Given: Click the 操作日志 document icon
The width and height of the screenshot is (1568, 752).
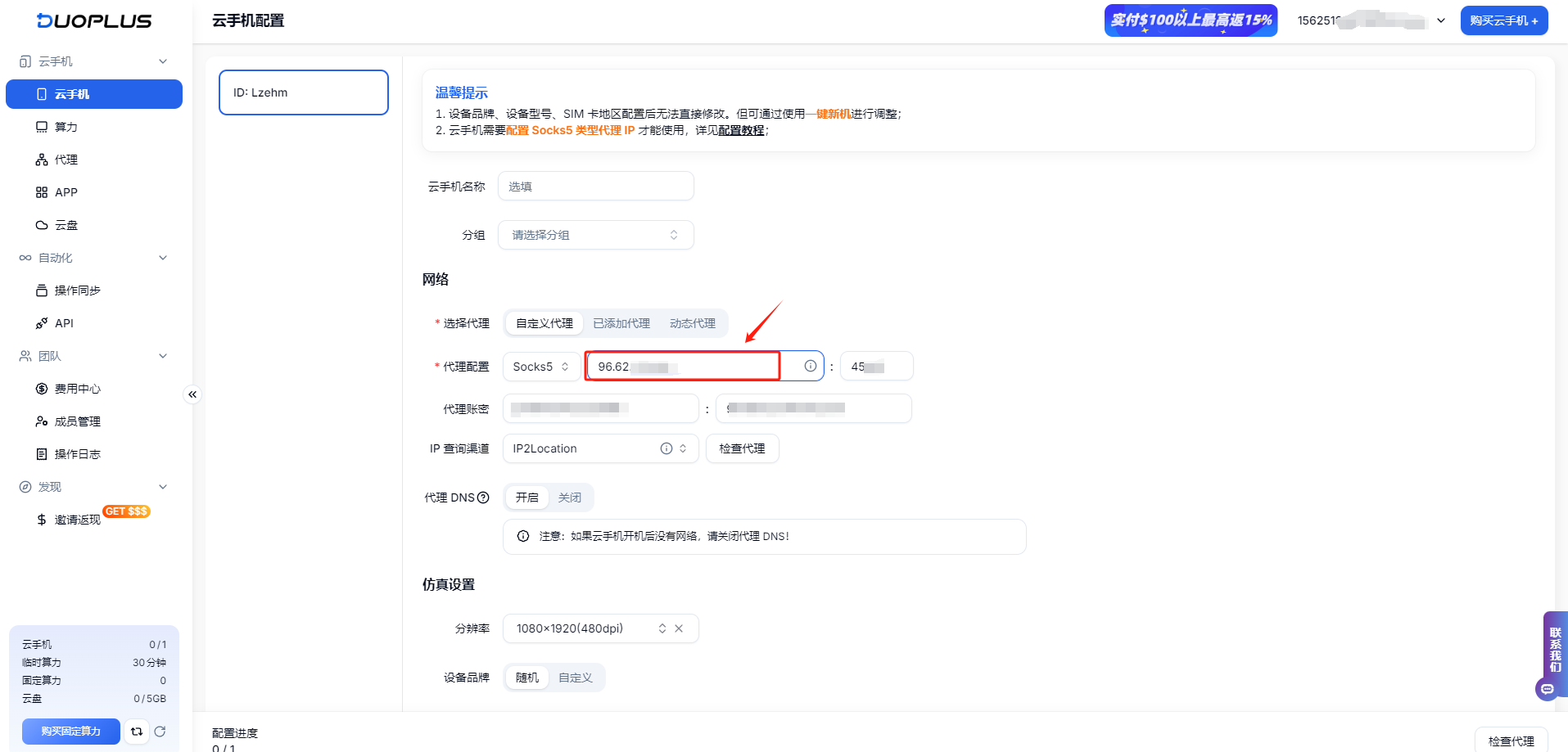Looking at the screenshot, I should click(x=42, y=454).
